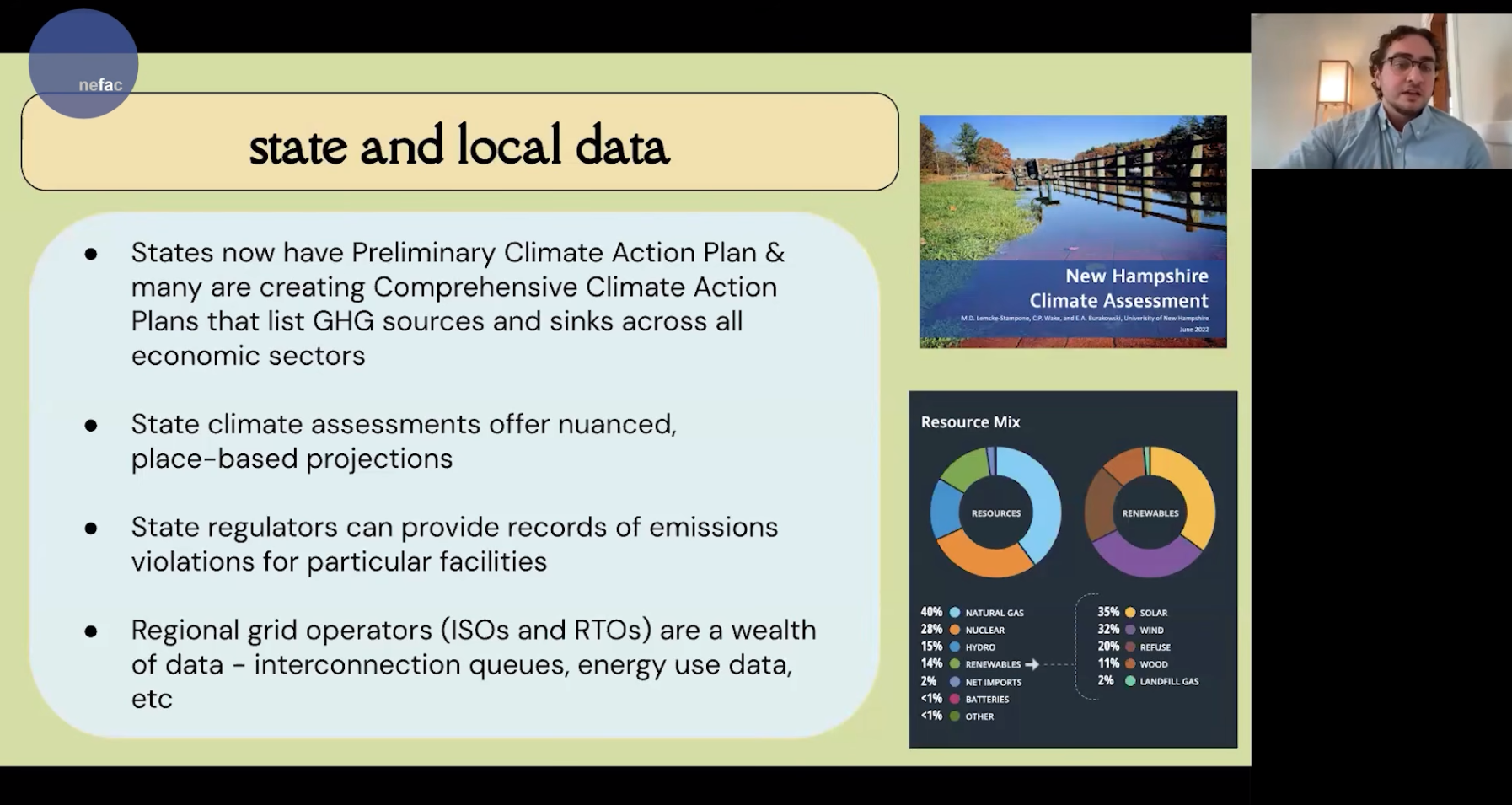Click the Solar legend color dot
1512x805 pixels.
pos(1130,613)
